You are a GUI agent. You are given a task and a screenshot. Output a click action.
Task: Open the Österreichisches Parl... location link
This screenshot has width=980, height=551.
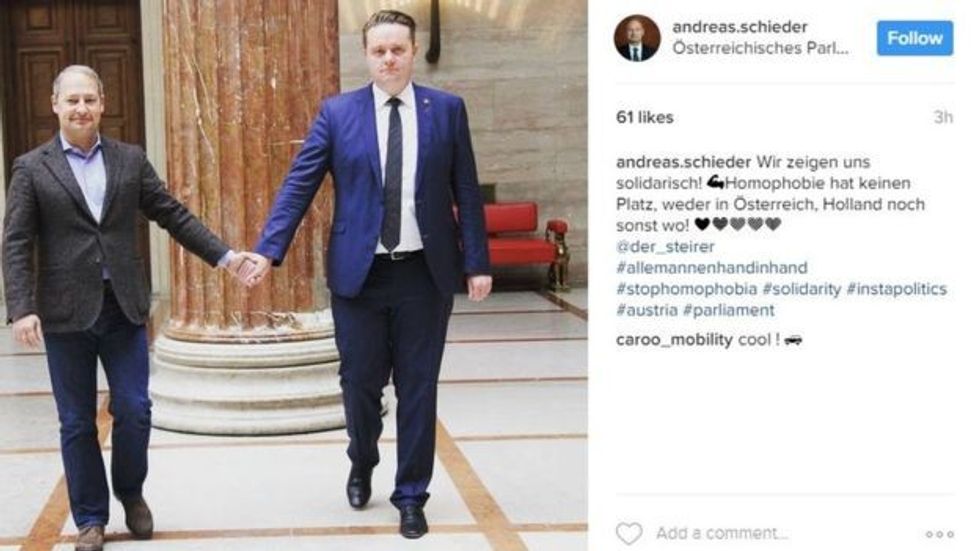pyautogui.click(x=761, y=48)
